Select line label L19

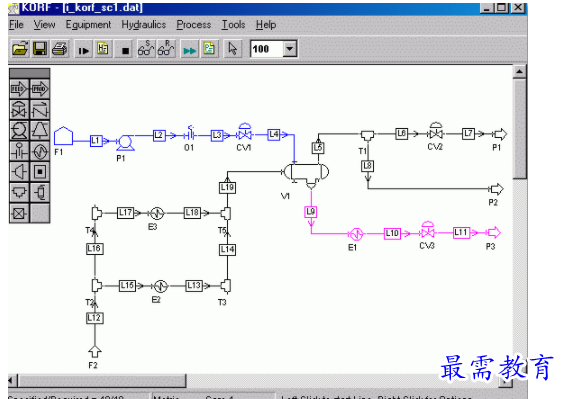tap(227, 187)
